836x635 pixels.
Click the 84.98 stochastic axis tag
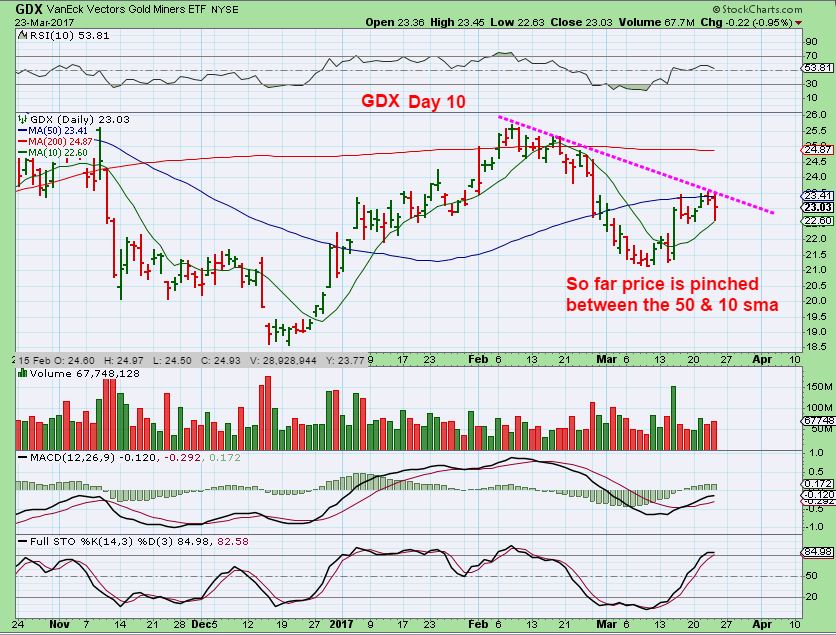(x=818, y=552)
